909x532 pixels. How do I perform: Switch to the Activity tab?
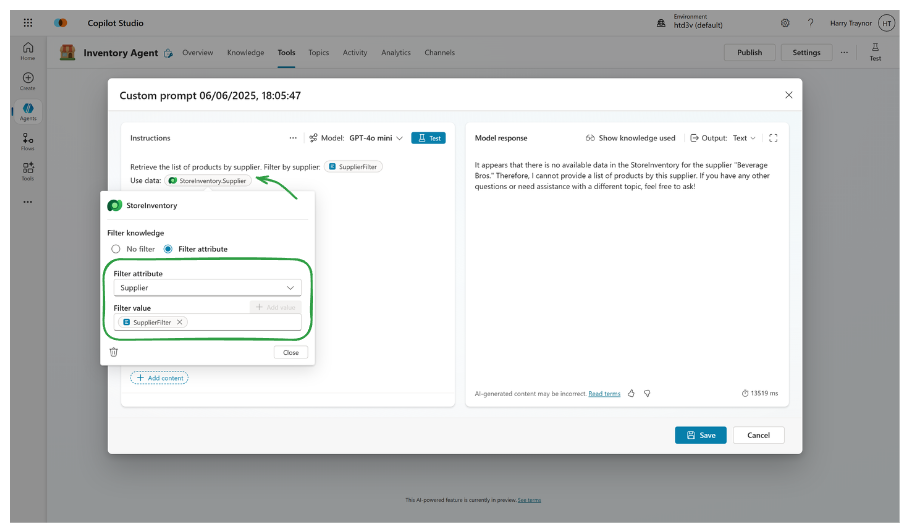point(355,52)
